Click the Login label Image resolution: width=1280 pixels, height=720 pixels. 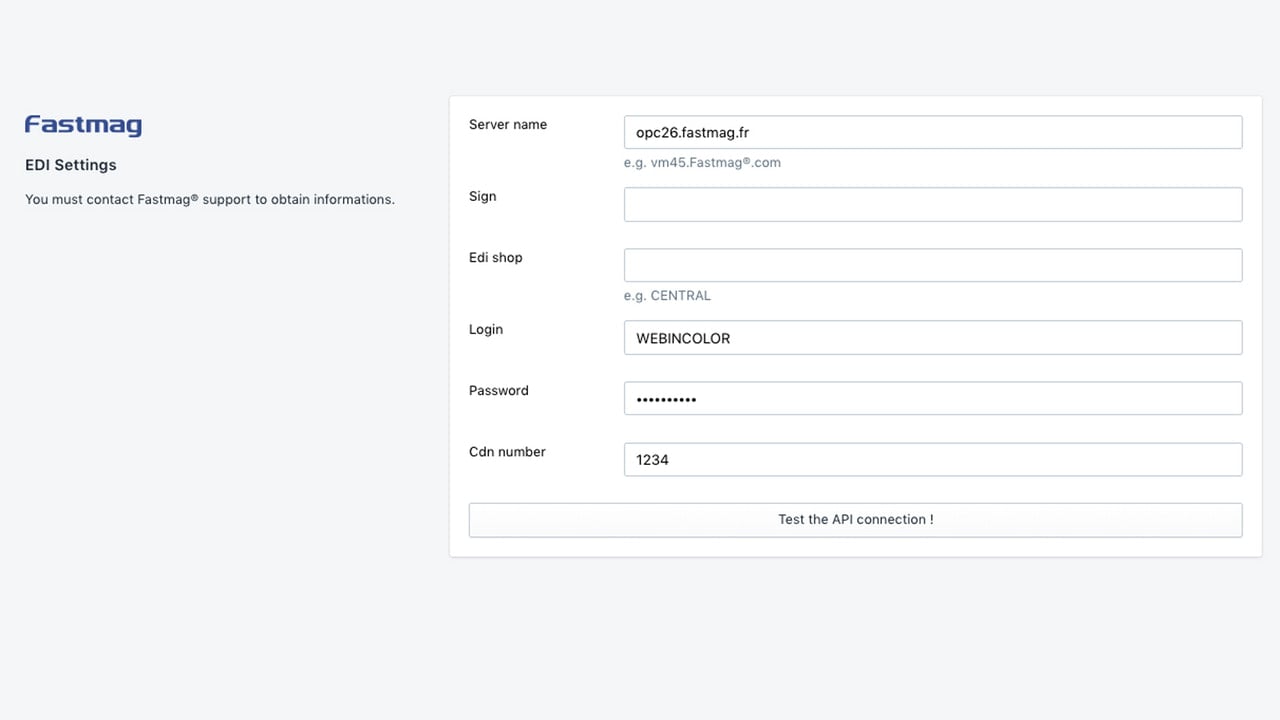[x=486, y=329]
